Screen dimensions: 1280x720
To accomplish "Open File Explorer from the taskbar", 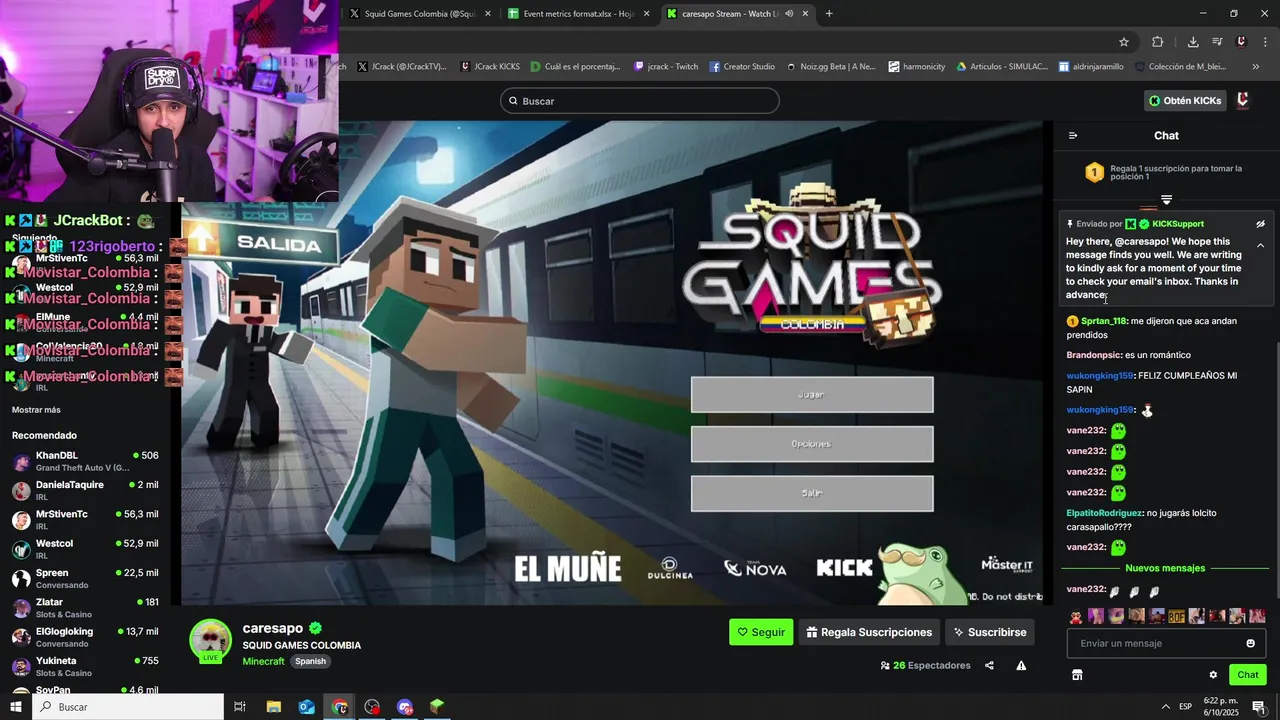I will point(273,707).
